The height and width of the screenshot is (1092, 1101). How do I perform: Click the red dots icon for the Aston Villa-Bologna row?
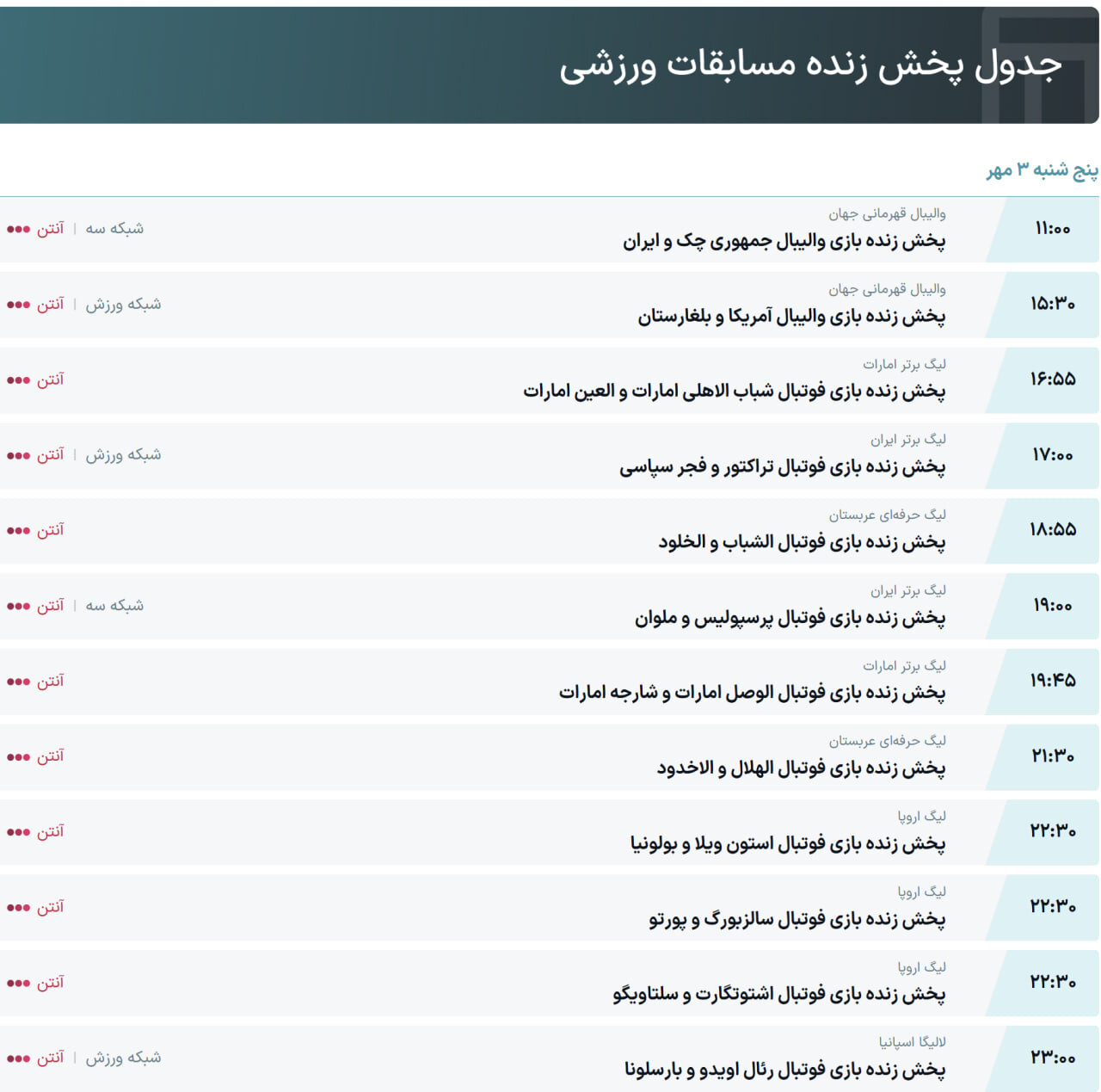pyautogui.click(x=18, y=831)
